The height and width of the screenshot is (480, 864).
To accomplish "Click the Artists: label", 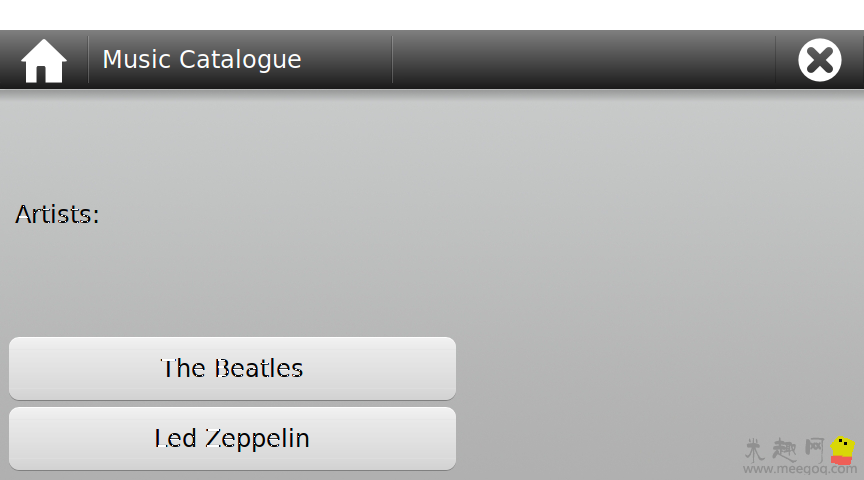I will tap(57, 214).
